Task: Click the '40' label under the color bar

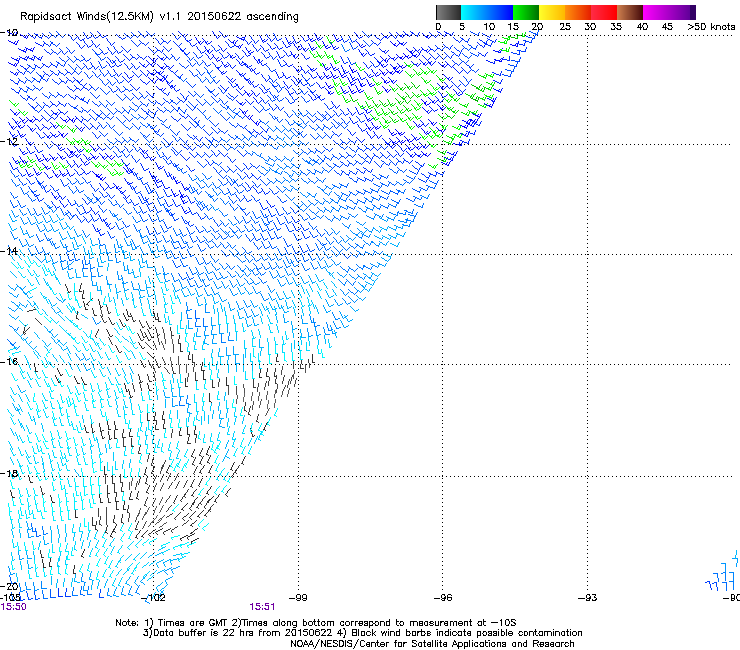Action: 642,27
